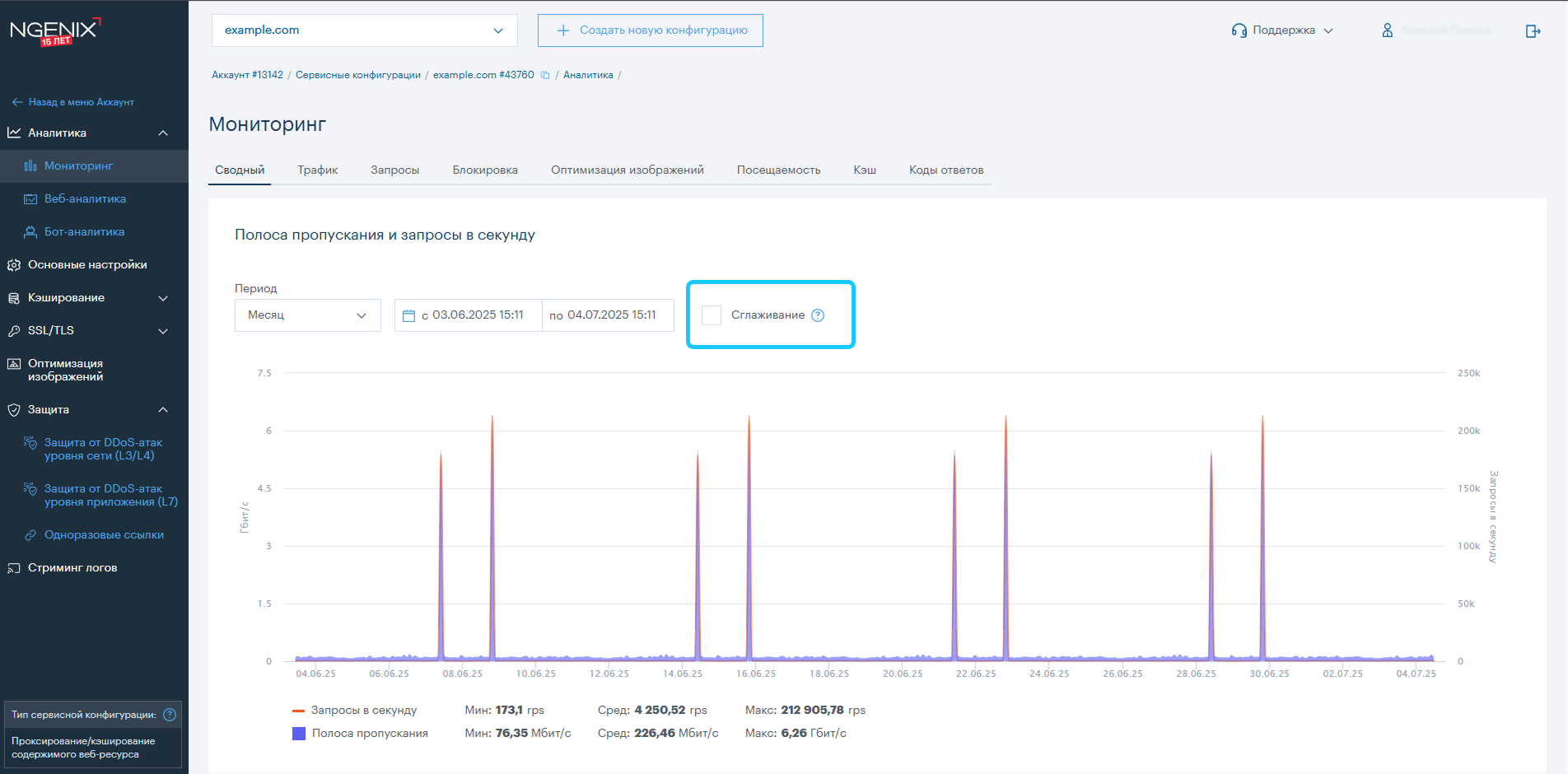Click the DDoS L7 protection icon

tap(30, 489)
